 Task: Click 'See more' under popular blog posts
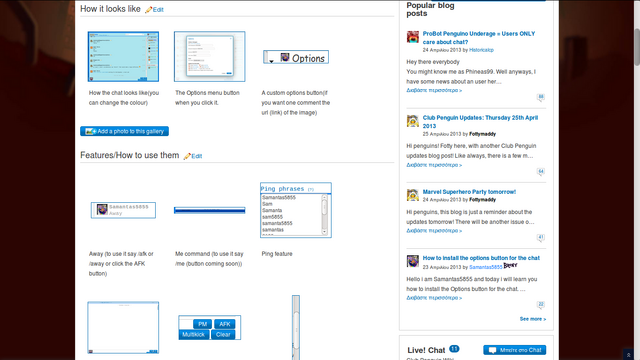click(533, 319)
